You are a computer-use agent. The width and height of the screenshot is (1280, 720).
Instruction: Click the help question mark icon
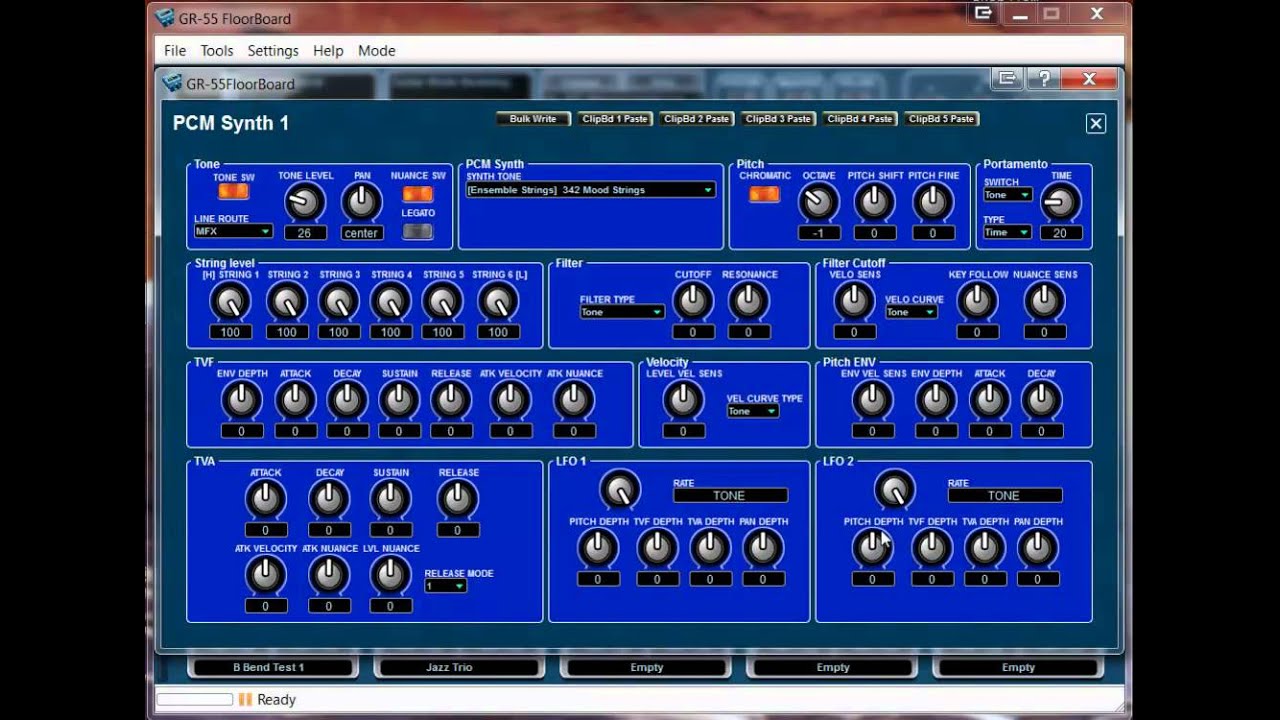(1043, 79)
